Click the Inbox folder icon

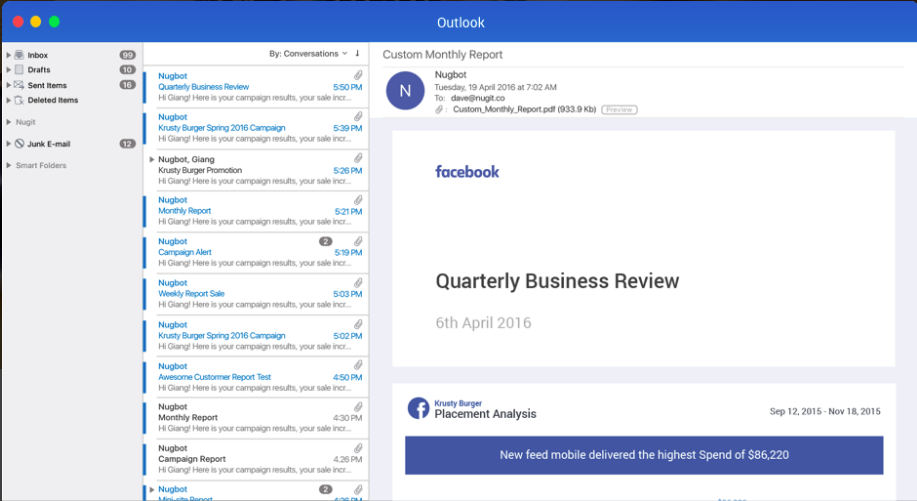click(19, 55)
